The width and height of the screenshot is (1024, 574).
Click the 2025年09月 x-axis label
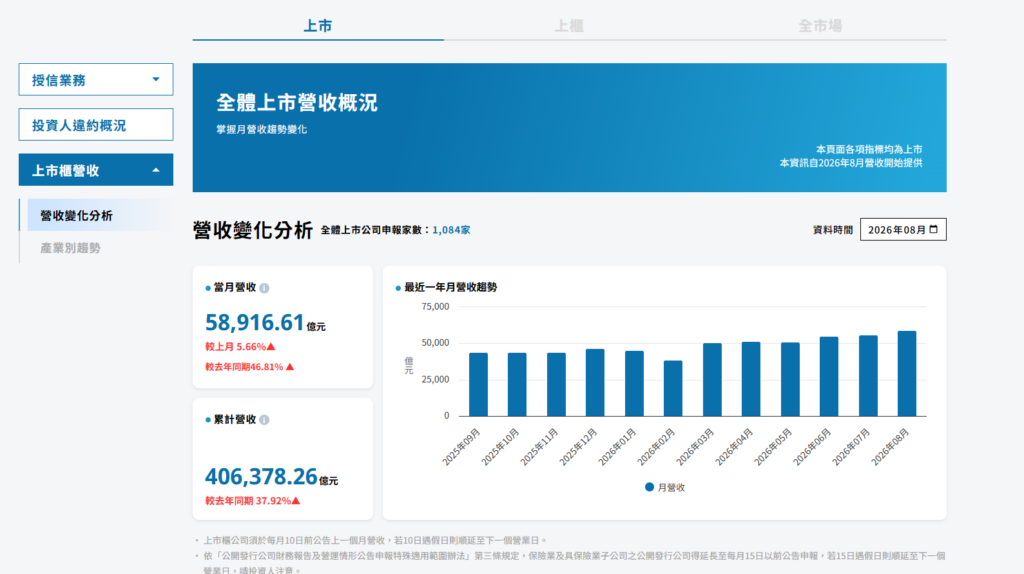pyautogui.click(x=461, y=447)
